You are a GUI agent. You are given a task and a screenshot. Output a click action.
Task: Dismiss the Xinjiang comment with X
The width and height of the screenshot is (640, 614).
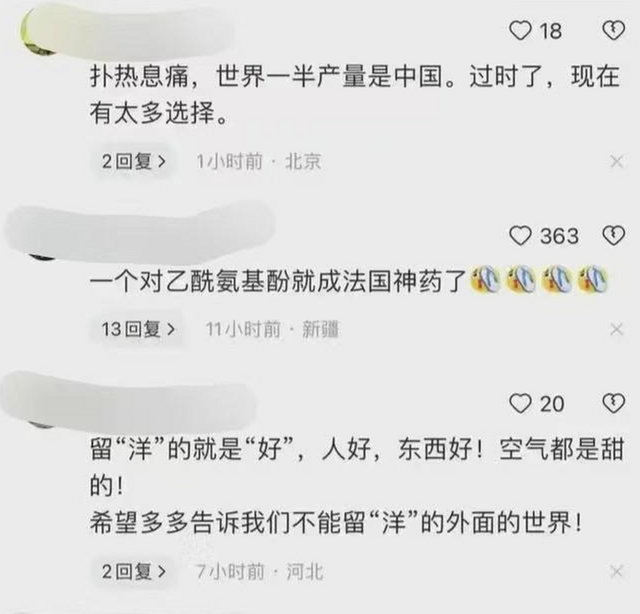click(x=616, y=329)
